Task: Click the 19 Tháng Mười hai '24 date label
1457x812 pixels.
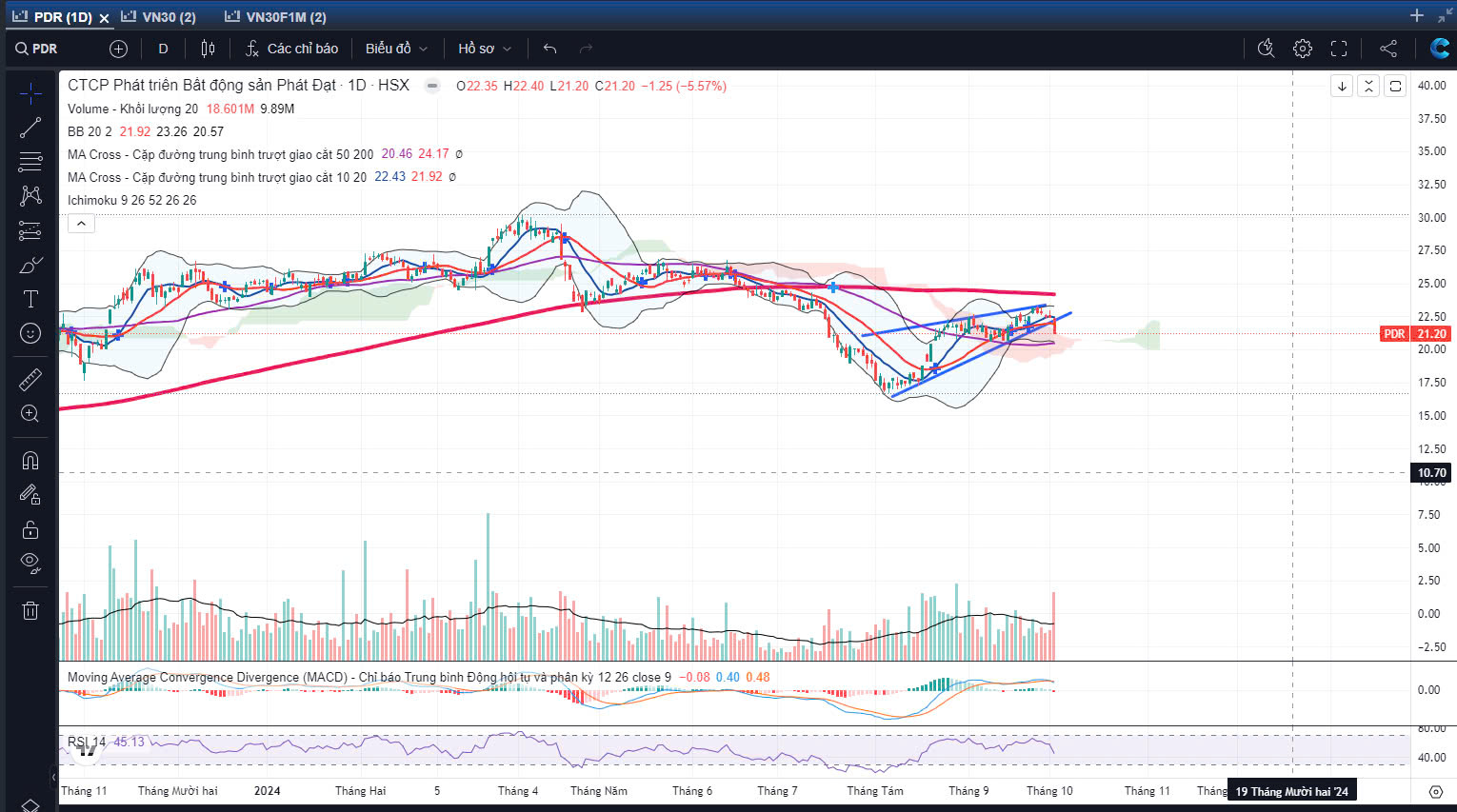Action: click(1291, 791)
